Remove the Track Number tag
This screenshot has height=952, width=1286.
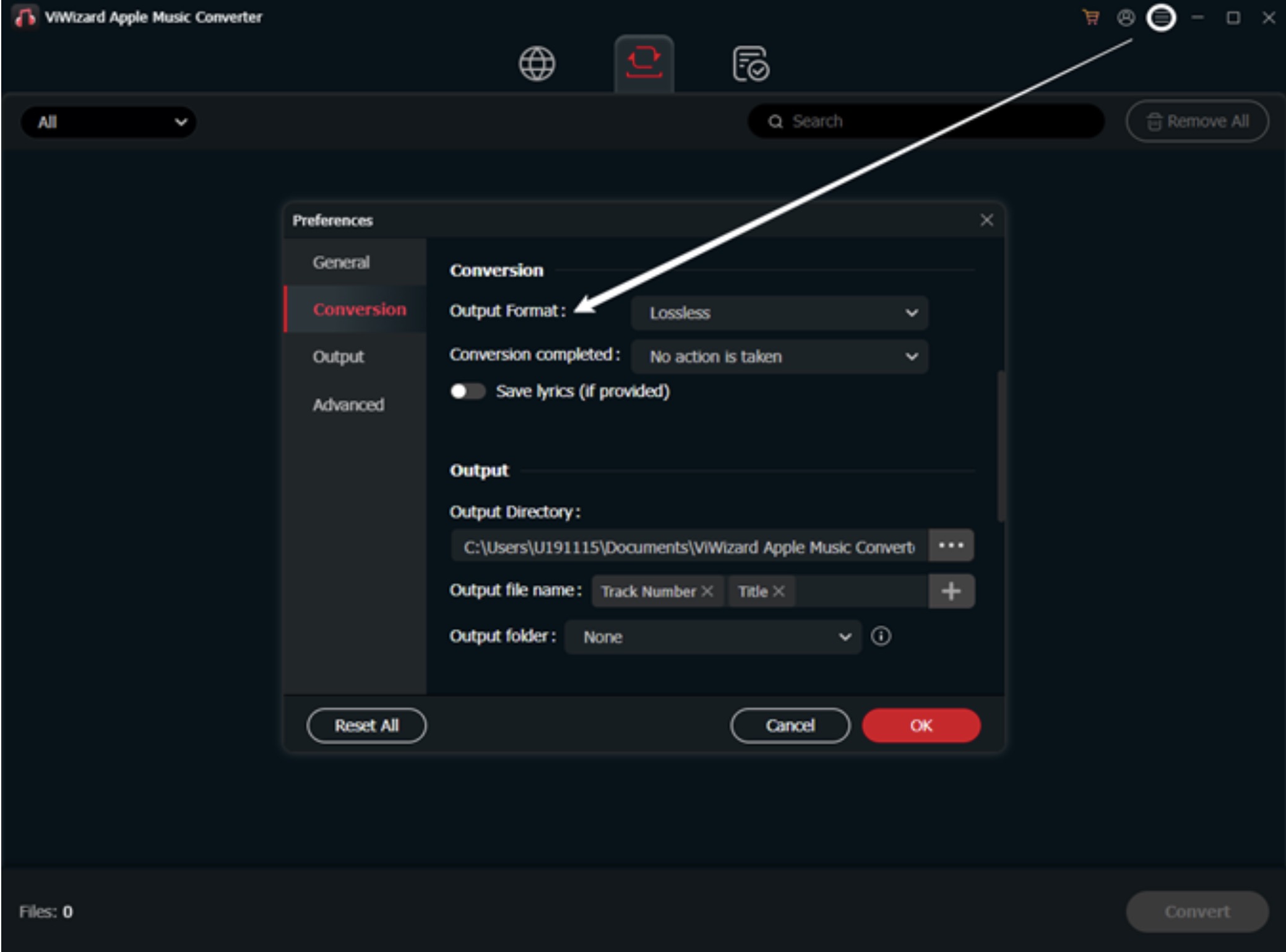point(707,591)
